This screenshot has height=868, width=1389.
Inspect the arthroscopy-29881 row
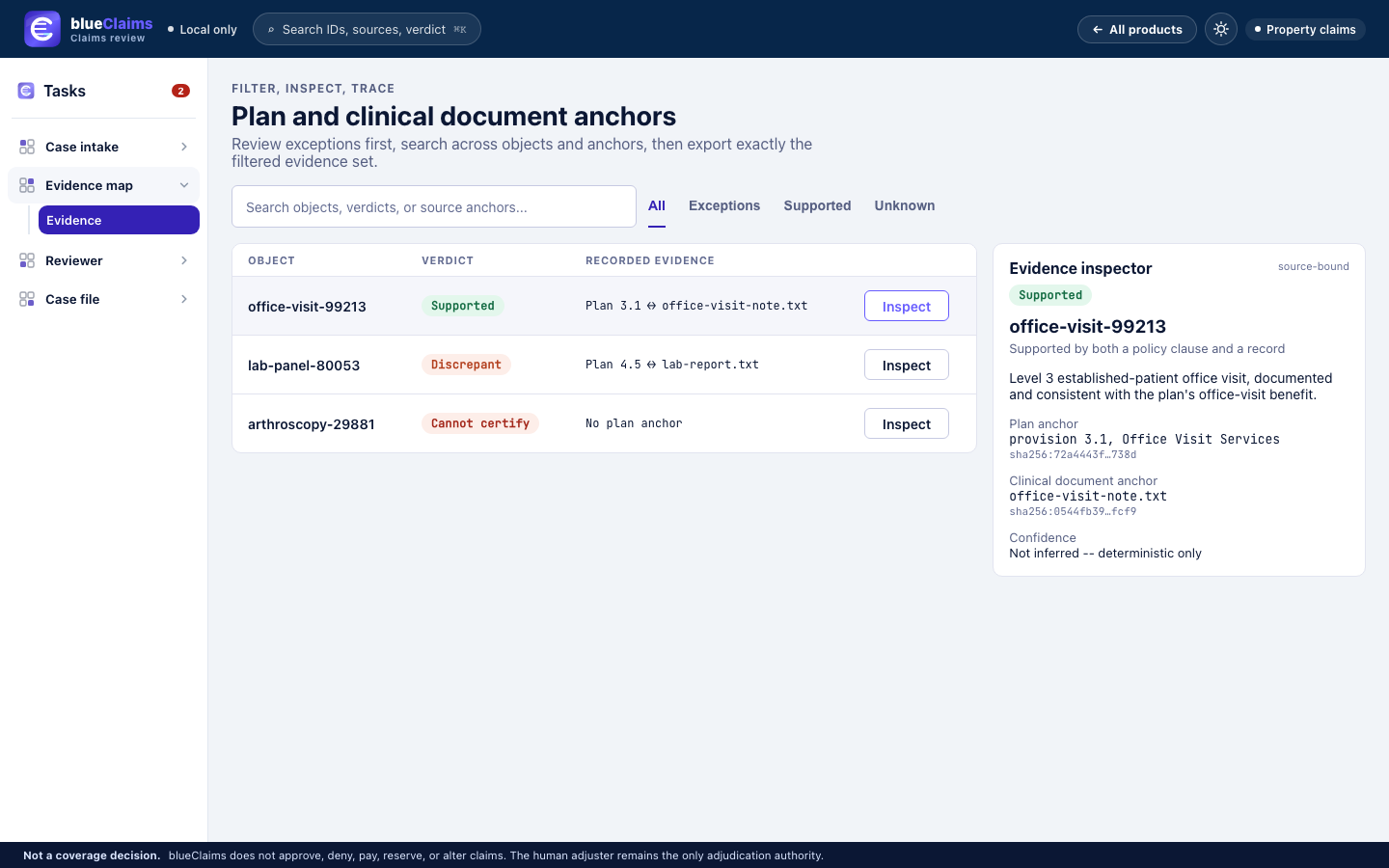pos(907,423)
